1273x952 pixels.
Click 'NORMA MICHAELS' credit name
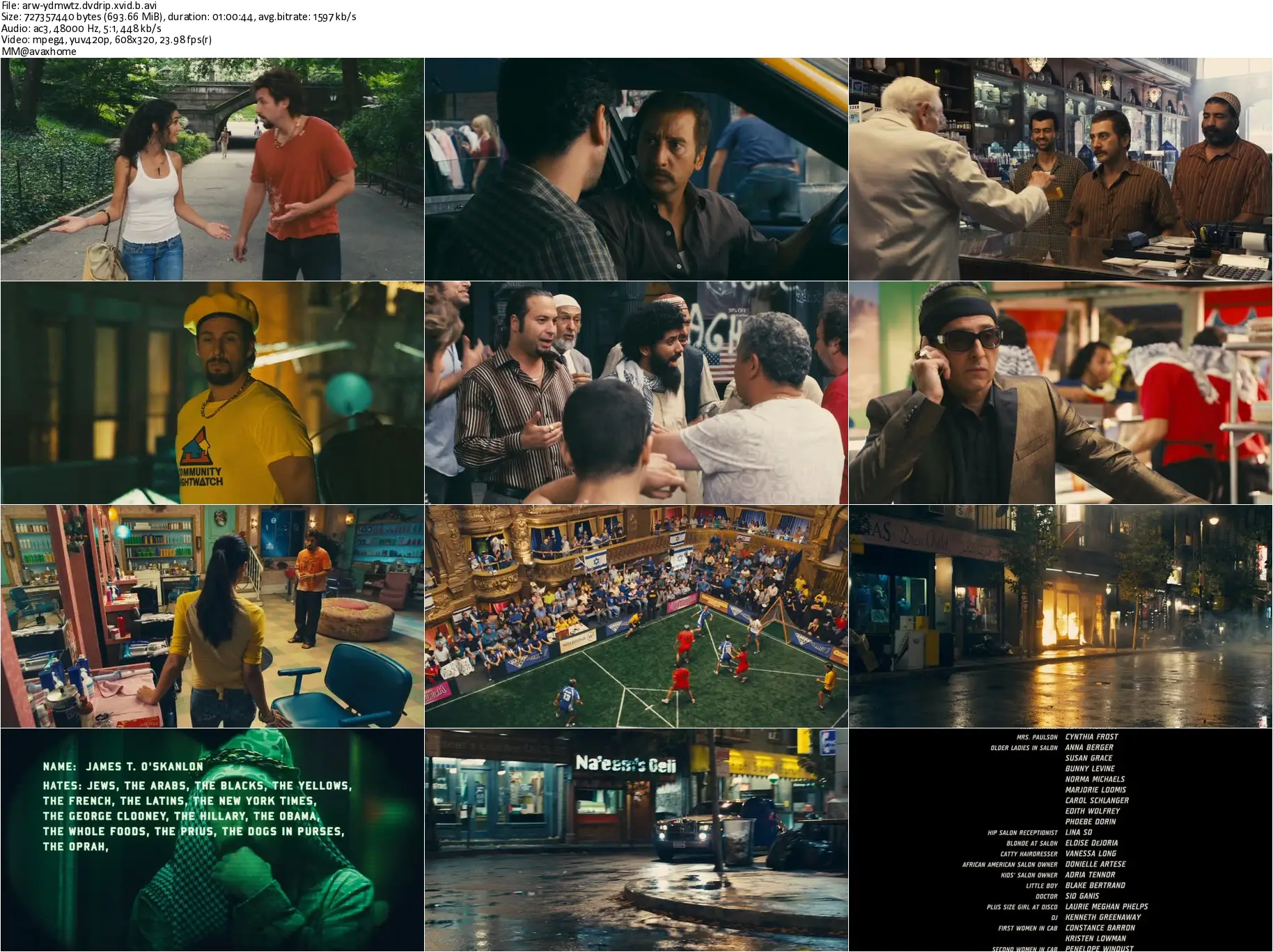(1095, 779)
